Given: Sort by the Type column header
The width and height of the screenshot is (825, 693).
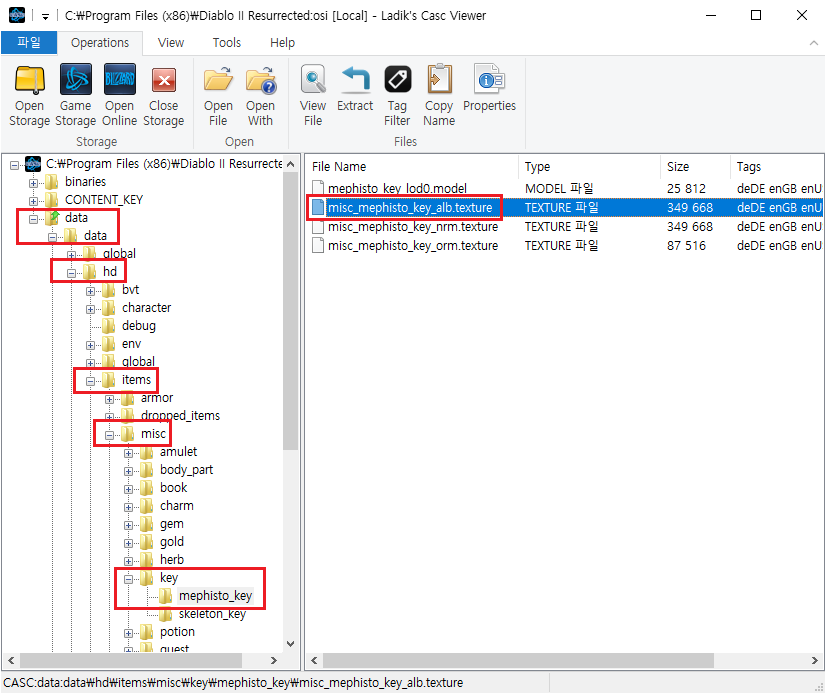Looking at the screenshot, I should tap(590, 167).
